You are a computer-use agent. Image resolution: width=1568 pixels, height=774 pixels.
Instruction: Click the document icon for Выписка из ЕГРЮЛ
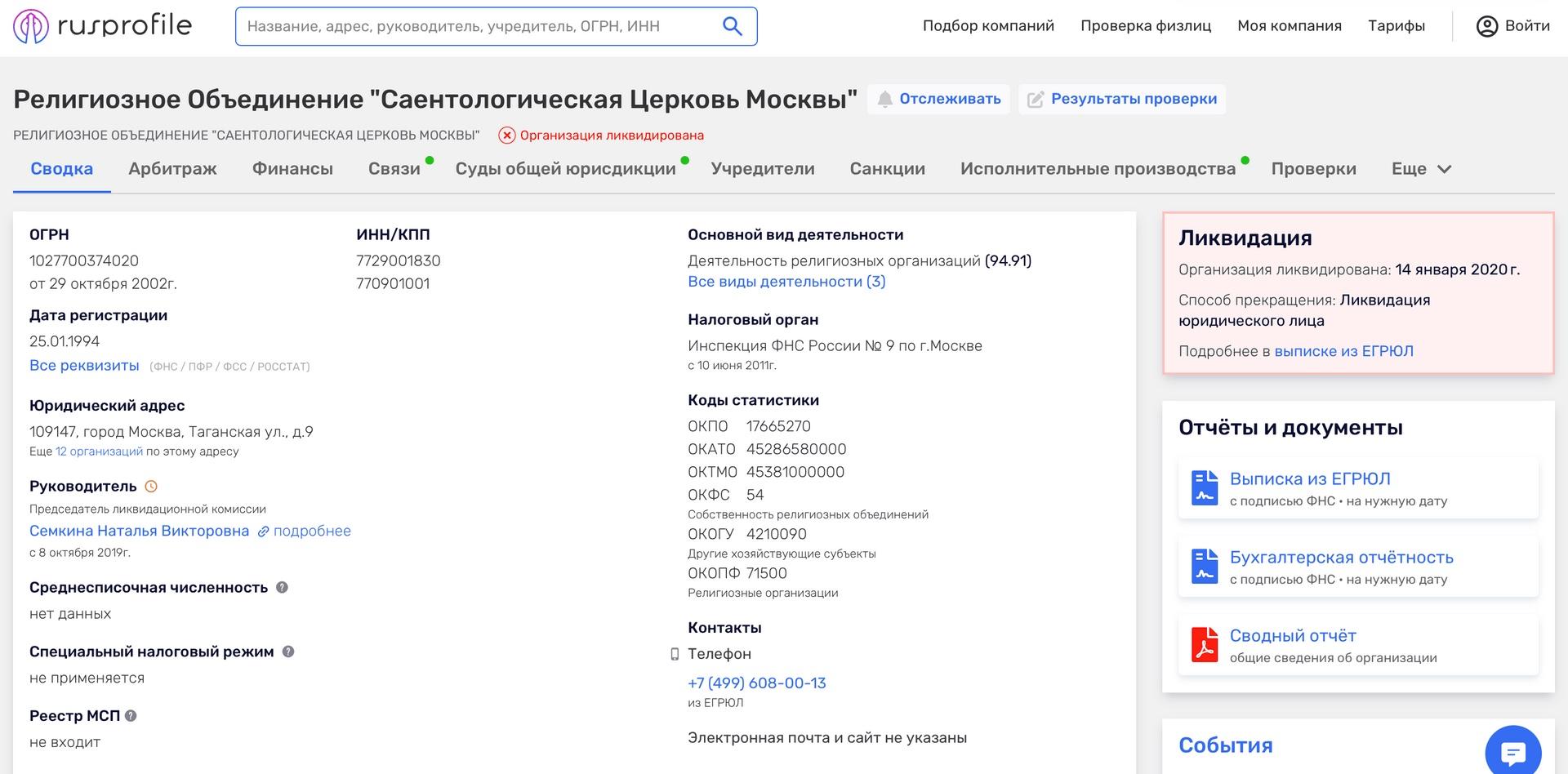click(x=1205, y=487)
